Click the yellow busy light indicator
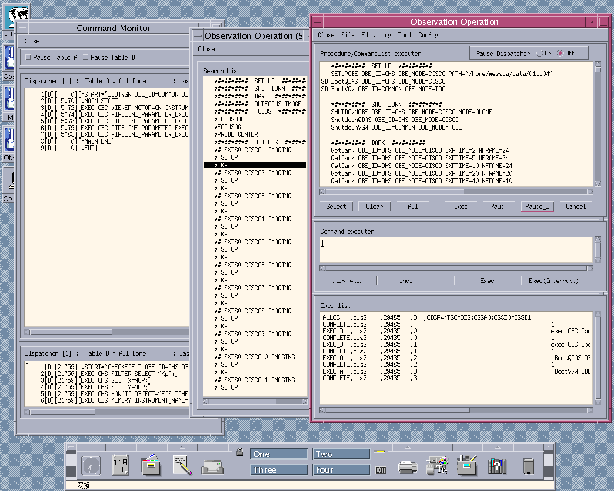614x491 pixels. click(x=379, y=452)
